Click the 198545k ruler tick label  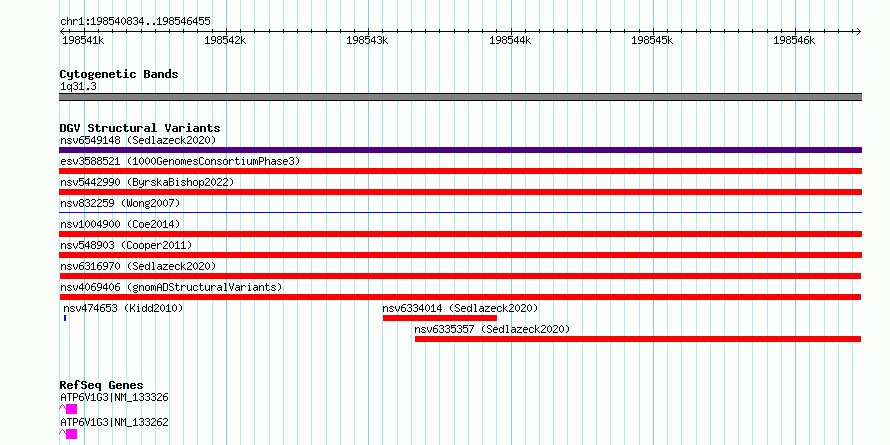(652, 40)
